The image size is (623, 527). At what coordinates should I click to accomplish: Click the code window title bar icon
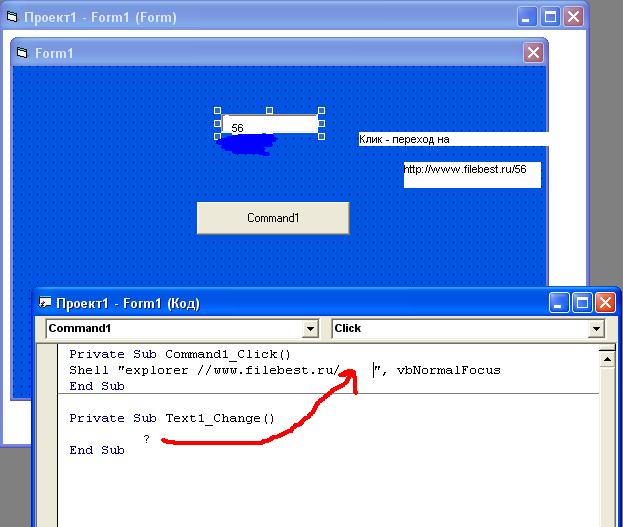tap(46, 303)
